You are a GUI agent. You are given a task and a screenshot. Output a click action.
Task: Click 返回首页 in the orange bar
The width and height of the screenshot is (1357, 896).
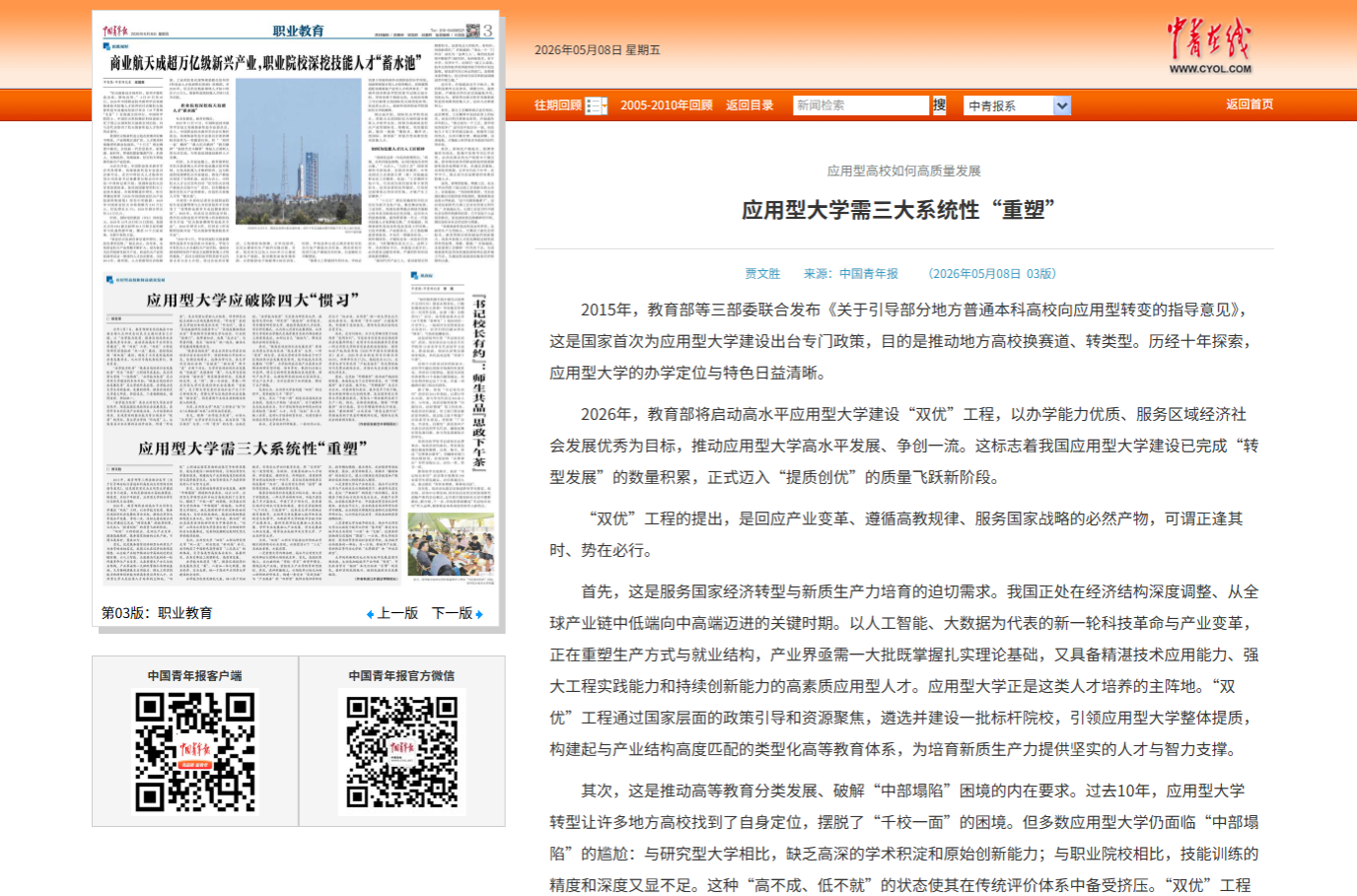pos(1250,104)
